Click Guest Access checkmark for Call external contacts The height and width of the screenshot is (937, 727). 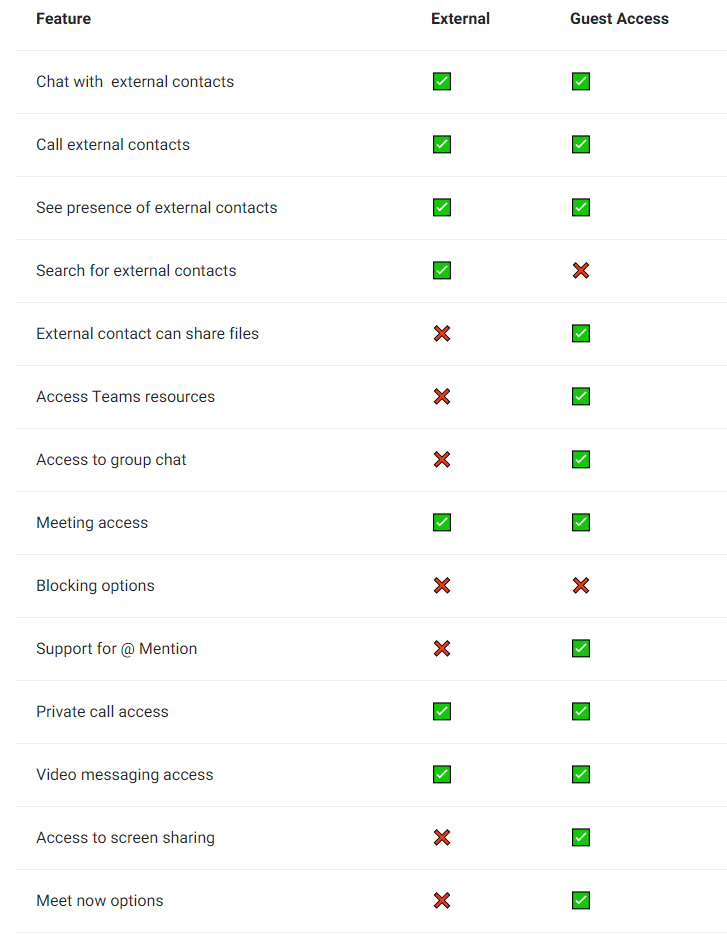coord(581,144)
